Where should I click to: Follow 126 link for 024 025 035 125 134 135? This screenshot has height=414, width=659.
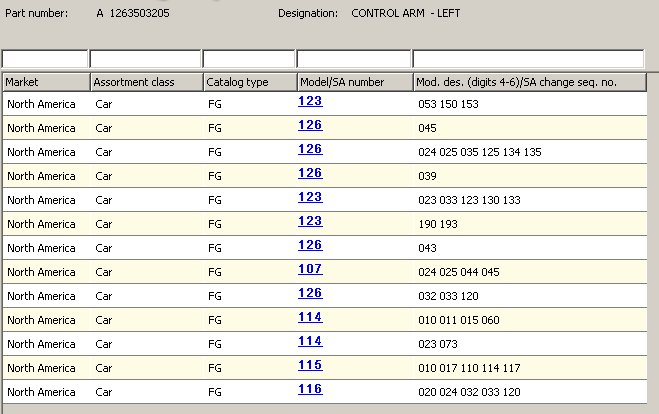[x=310, y=149]
